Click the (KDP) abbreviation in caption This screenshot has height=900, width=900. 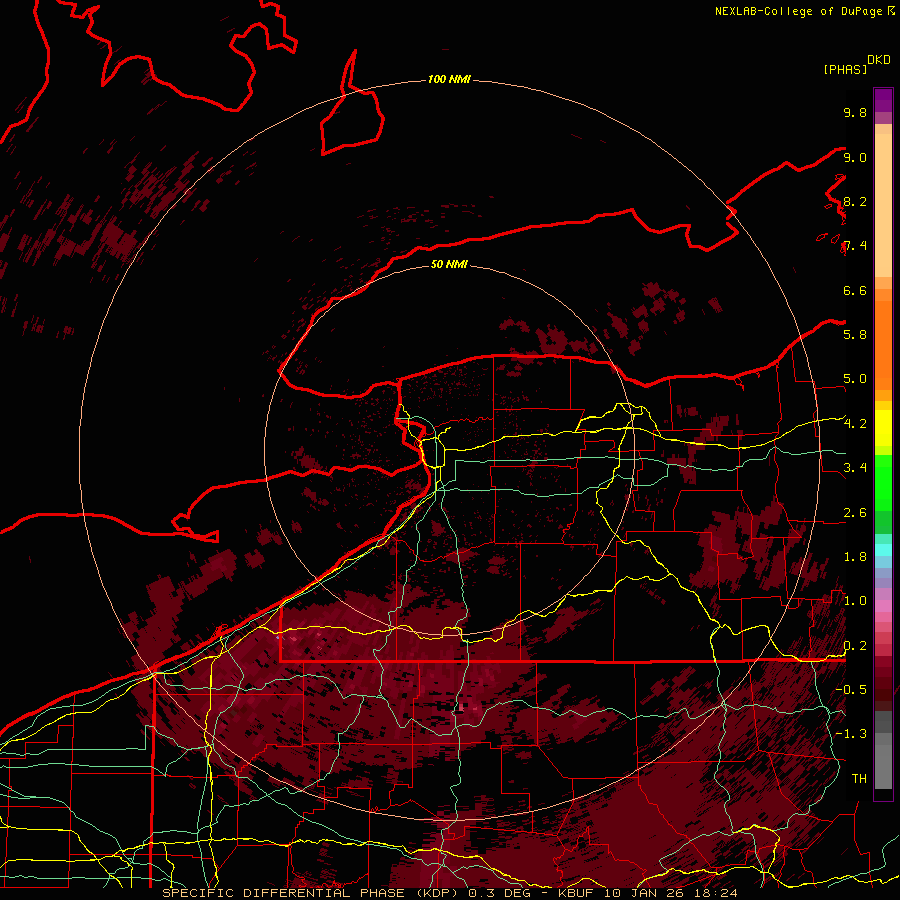click(436, 893)
